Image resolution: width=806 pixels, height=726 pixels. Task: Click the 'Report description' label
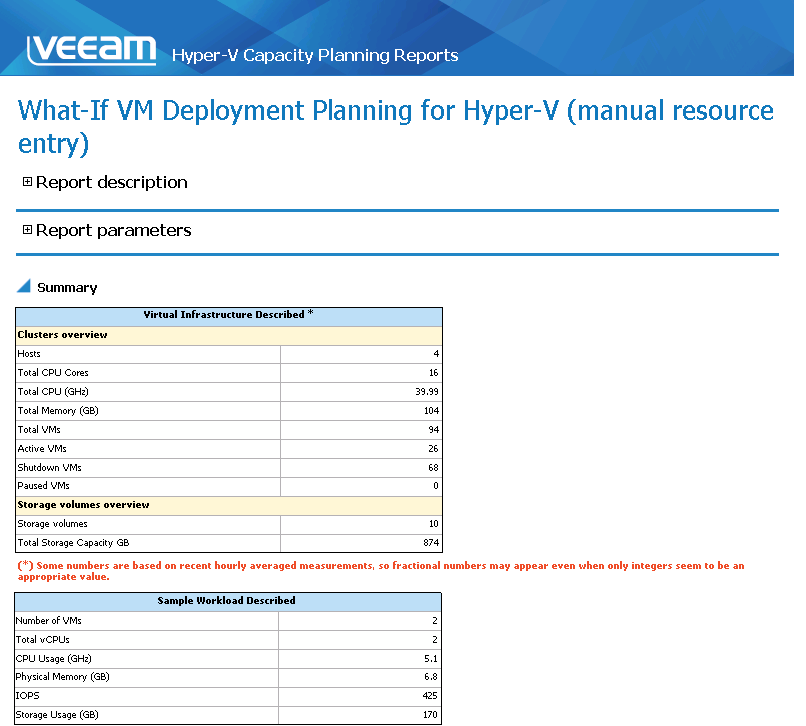[x=112, y=182]
